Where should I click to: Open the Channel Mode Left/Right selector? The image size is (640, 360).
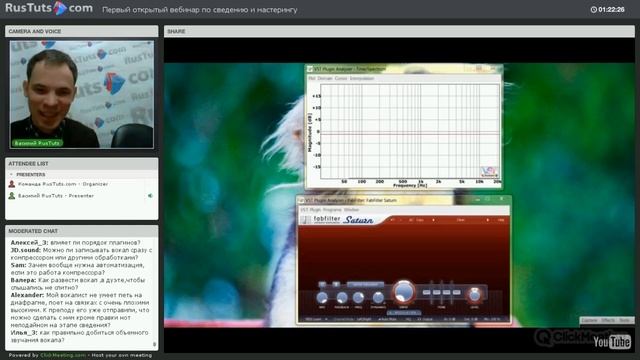coord(364,319)
